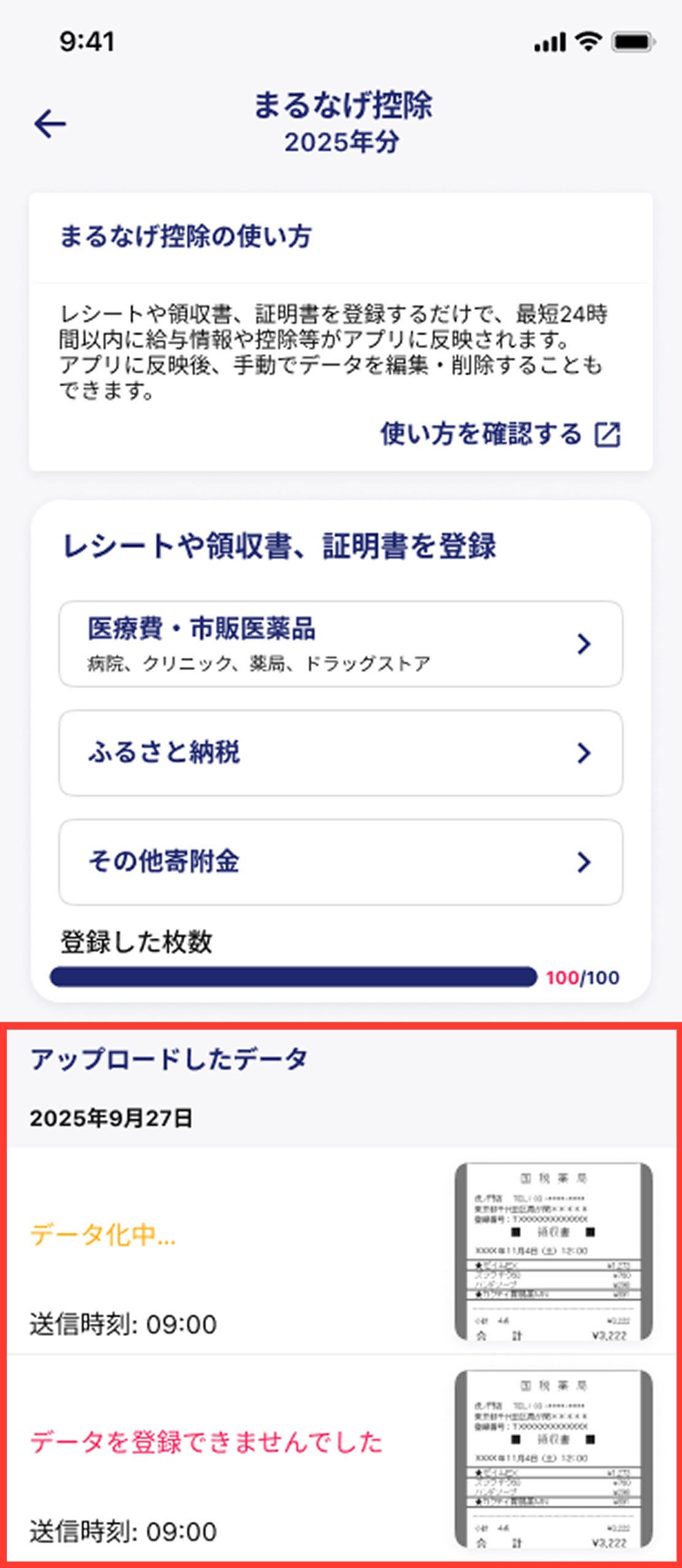Tap the cellular signal bars icon
This screenshot has height=1568, width=682.
(549, 42)
